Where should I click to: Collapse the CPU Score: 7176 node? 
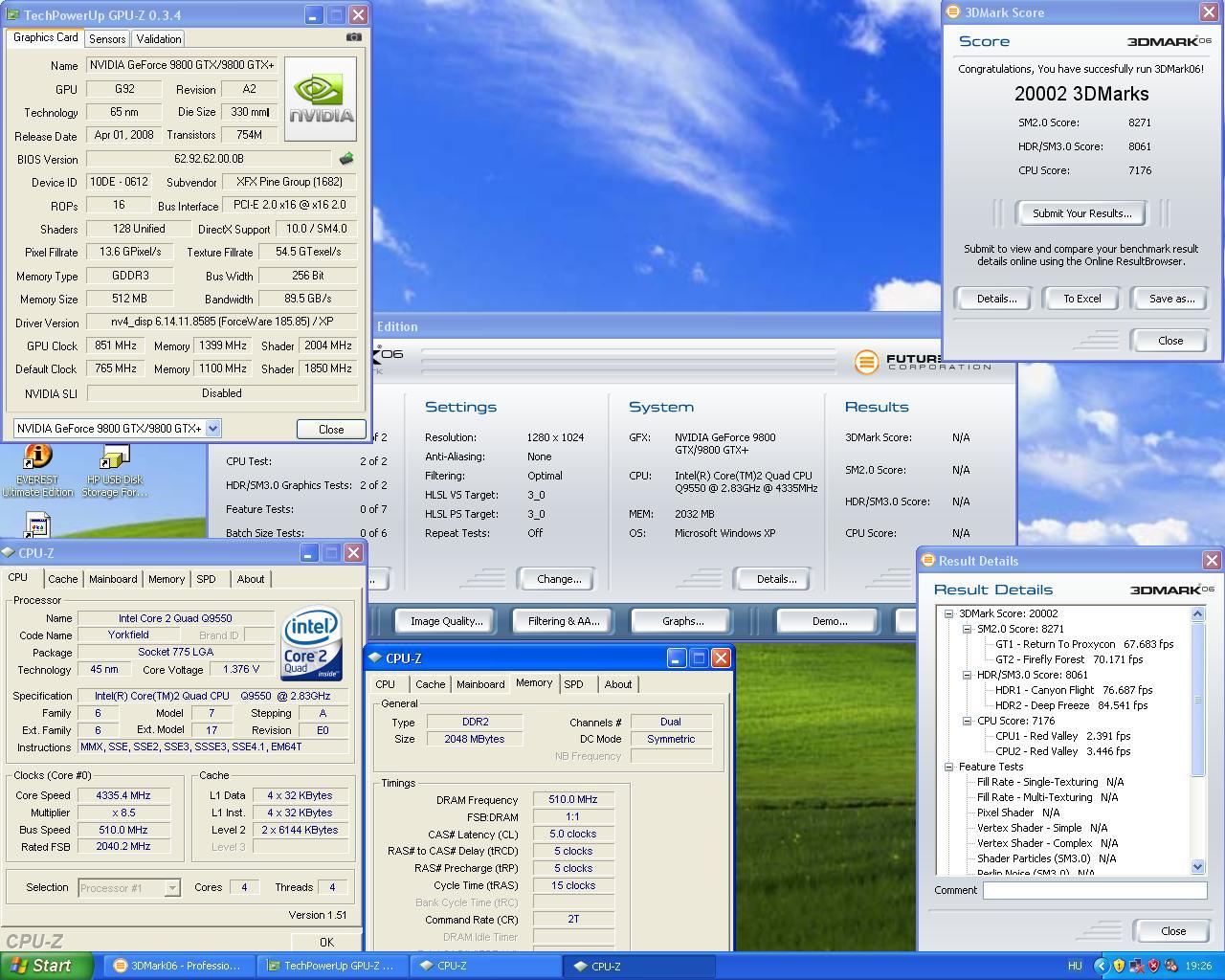click(x=967, y=721)
